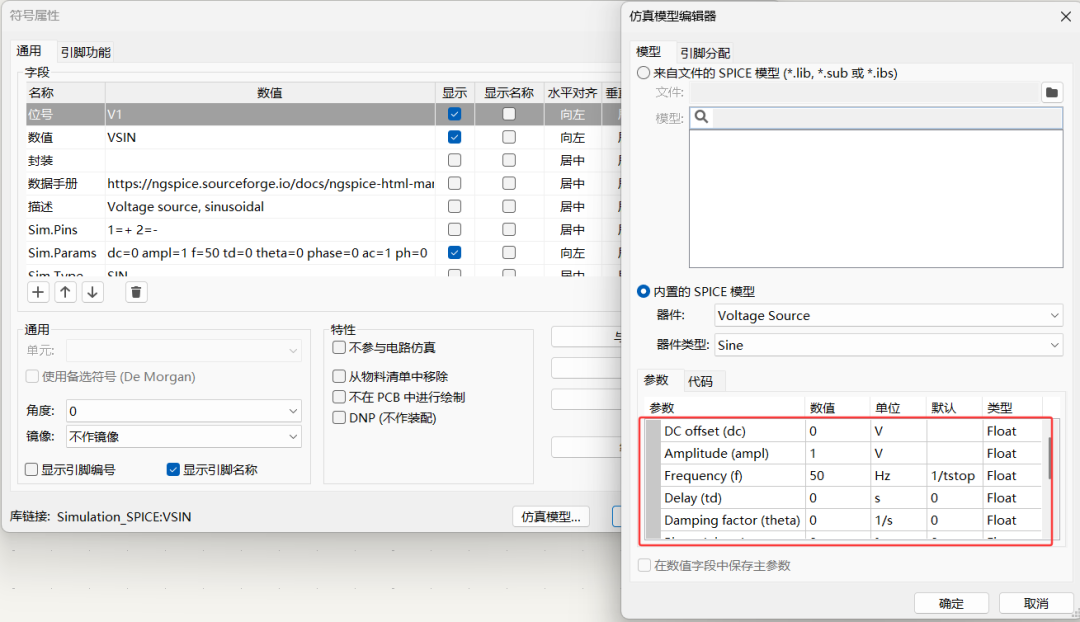The image size is (1080, 622).
Task: Click the 显示名称 column header
Action: pos(509,92)
